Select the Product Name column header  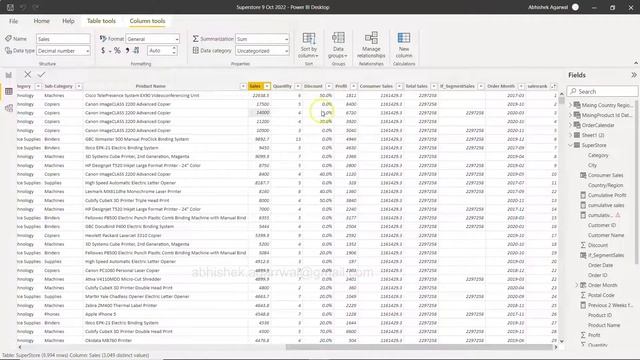151,86
